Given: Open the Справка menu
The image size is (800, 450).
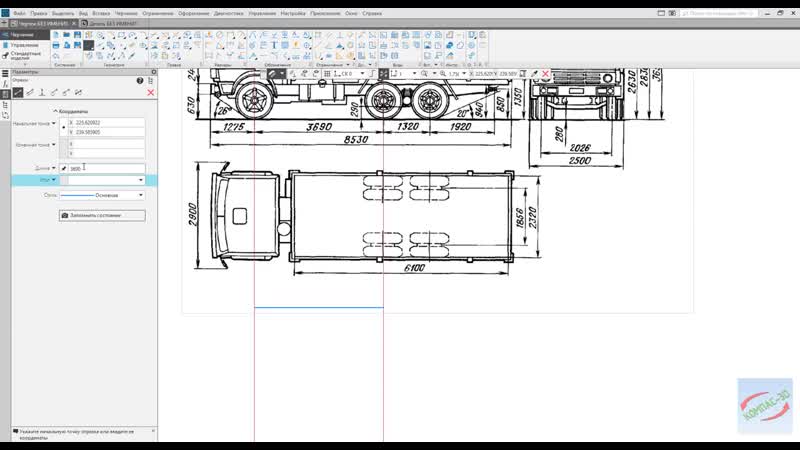Looking at the screenshot, I should (372, 14).
